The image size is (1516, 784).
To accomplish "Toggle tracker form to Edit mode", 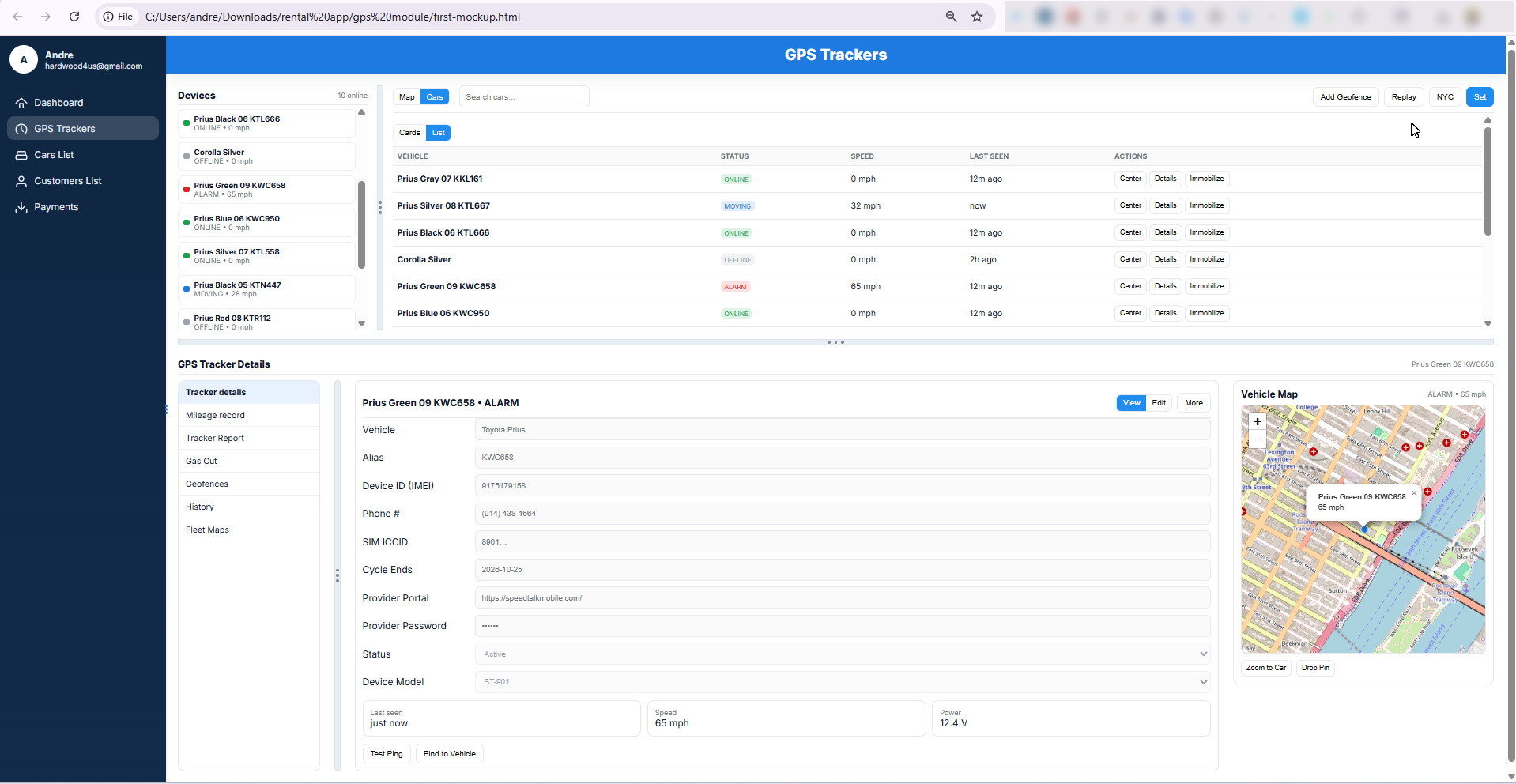I will point(1159,403).
